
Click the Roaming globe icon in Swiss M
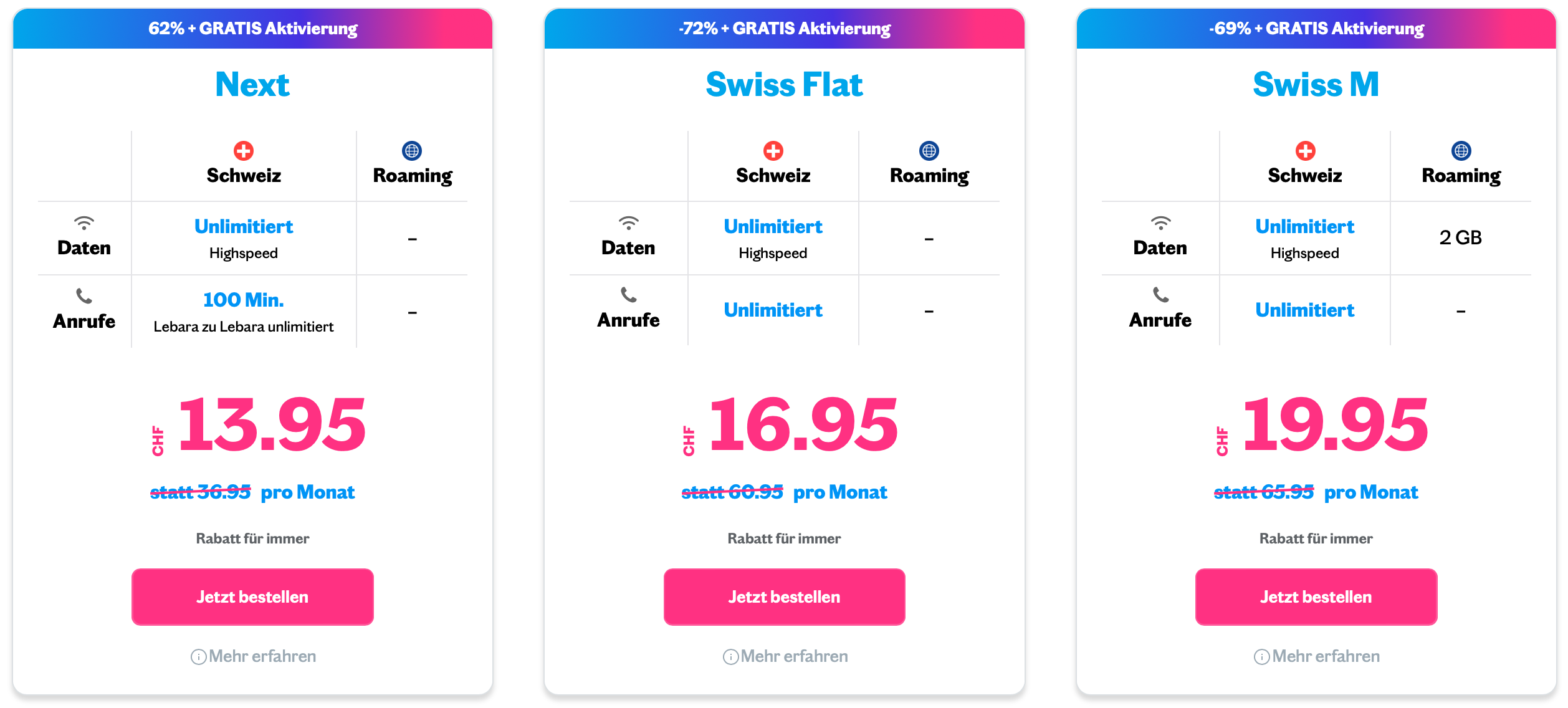(1461, 151)
